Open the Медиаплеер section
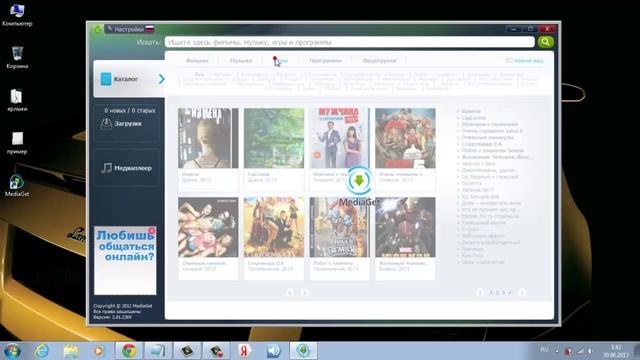 [127, 168]
